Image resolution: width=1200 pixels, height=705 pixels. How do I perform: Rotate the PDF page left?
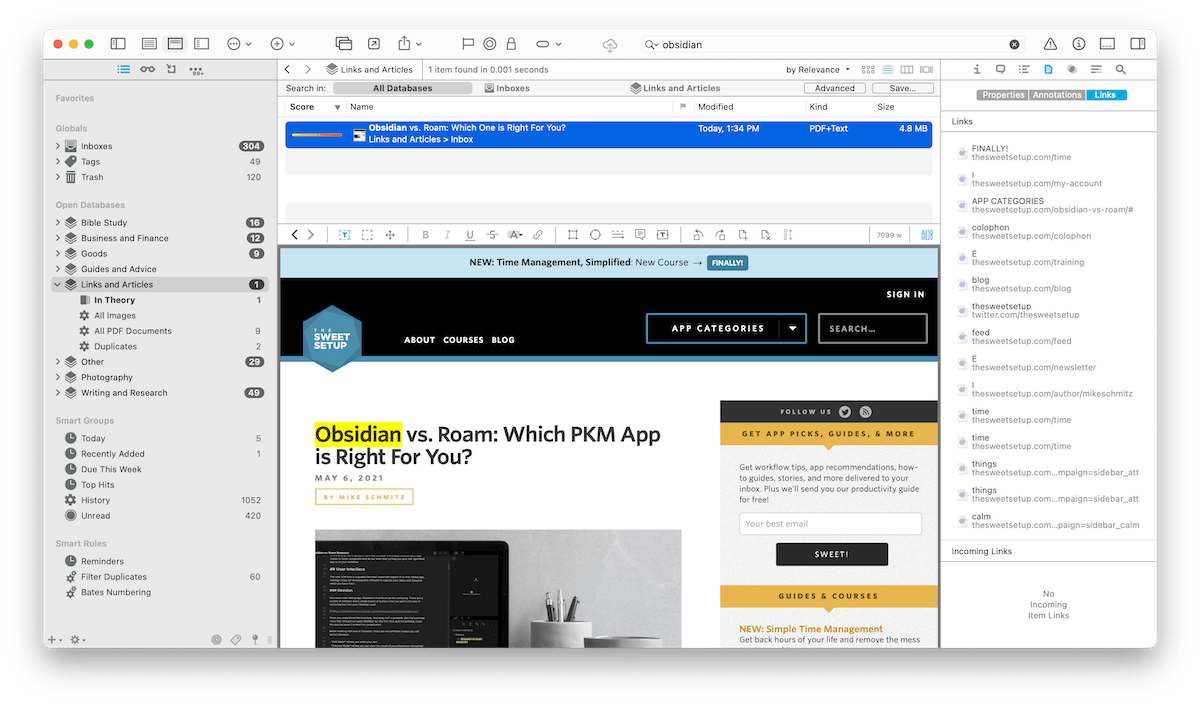point(697,235)
